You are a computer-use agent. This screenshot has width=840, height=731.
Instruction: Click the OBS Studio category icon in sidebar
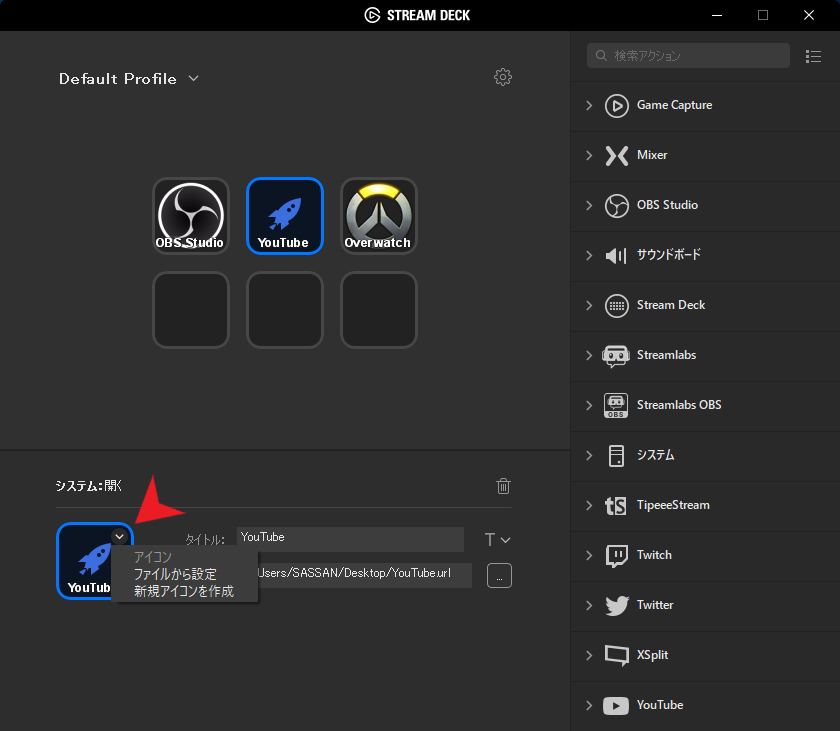(x=617, y=206)
